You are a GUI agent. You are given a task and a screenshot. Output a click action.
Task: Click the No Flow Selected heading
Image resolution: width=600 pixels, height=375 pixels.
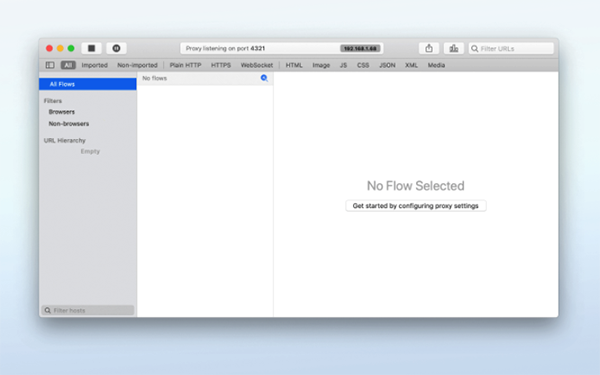click(x=416, y=186)
